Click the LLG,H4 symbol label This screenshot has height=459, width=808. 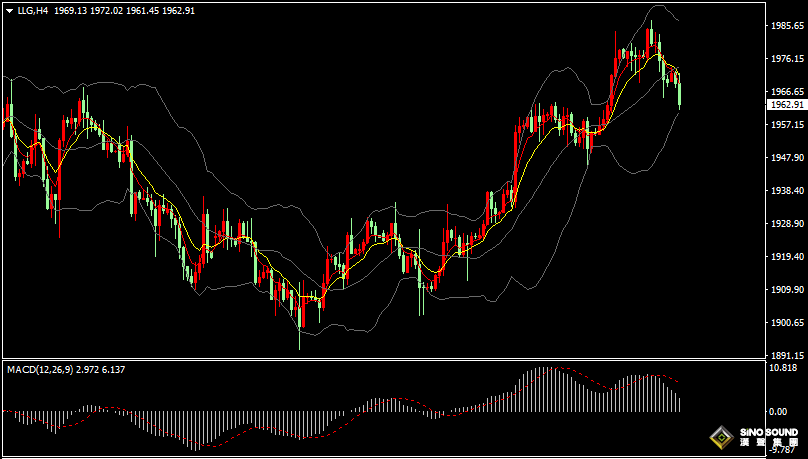tap(32, 11)
